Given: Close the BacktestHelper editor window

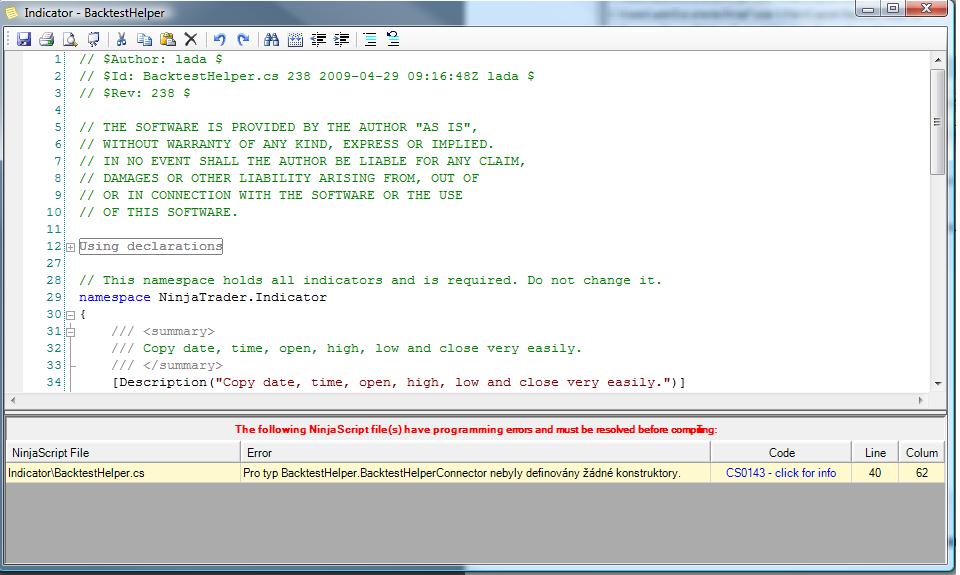Looking at the screenshot, I should [926, 9].
